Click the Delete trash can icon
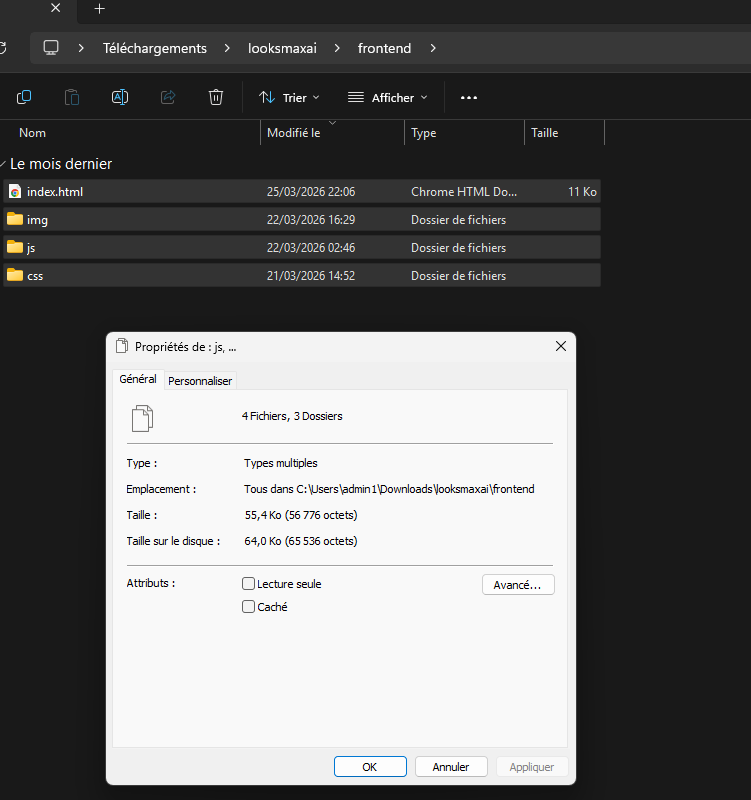Screen dimensions: 751x800 tap(216, 97)
